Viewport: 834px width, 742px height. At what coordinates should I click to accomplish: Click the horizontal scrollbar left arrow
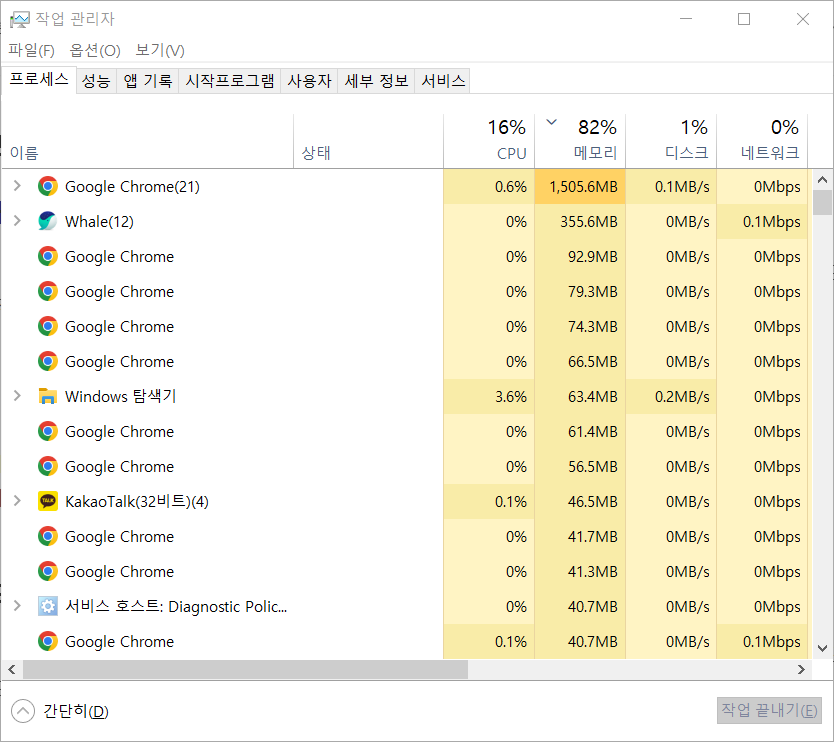[12, 669]
